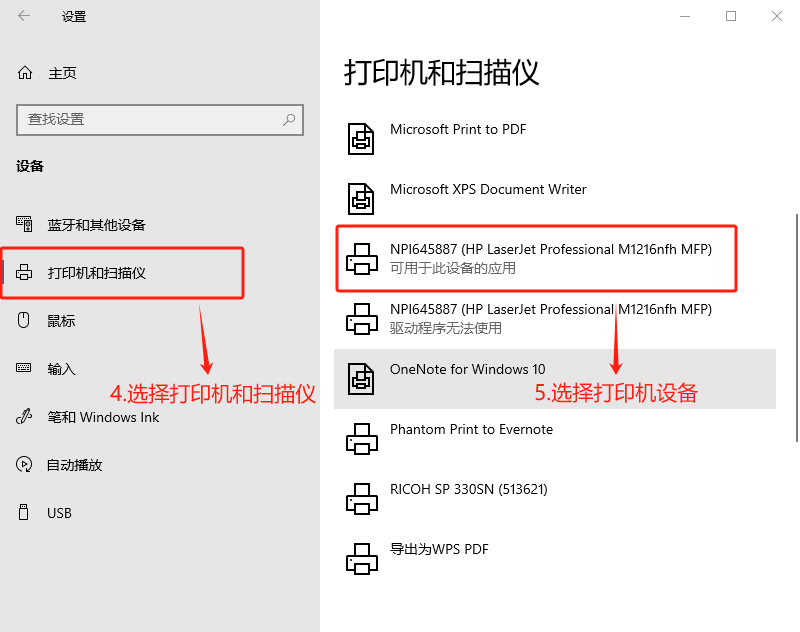Select the 输入 keyboard icon
This screenshot has width=800, height=632.
(x=23, y=368)
